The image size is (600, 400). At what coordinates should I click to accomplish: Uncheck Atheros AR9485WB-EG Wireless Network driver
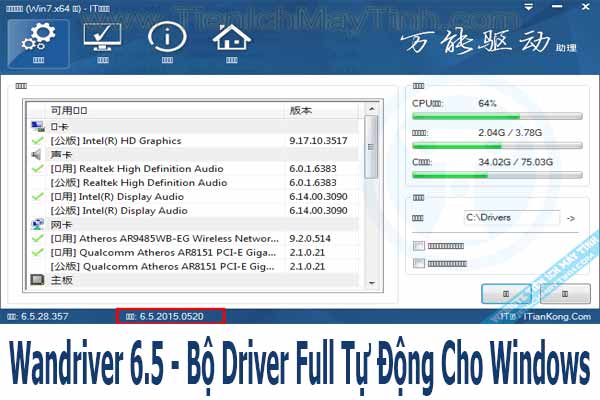pyautogui.click(x=38, y=238)
